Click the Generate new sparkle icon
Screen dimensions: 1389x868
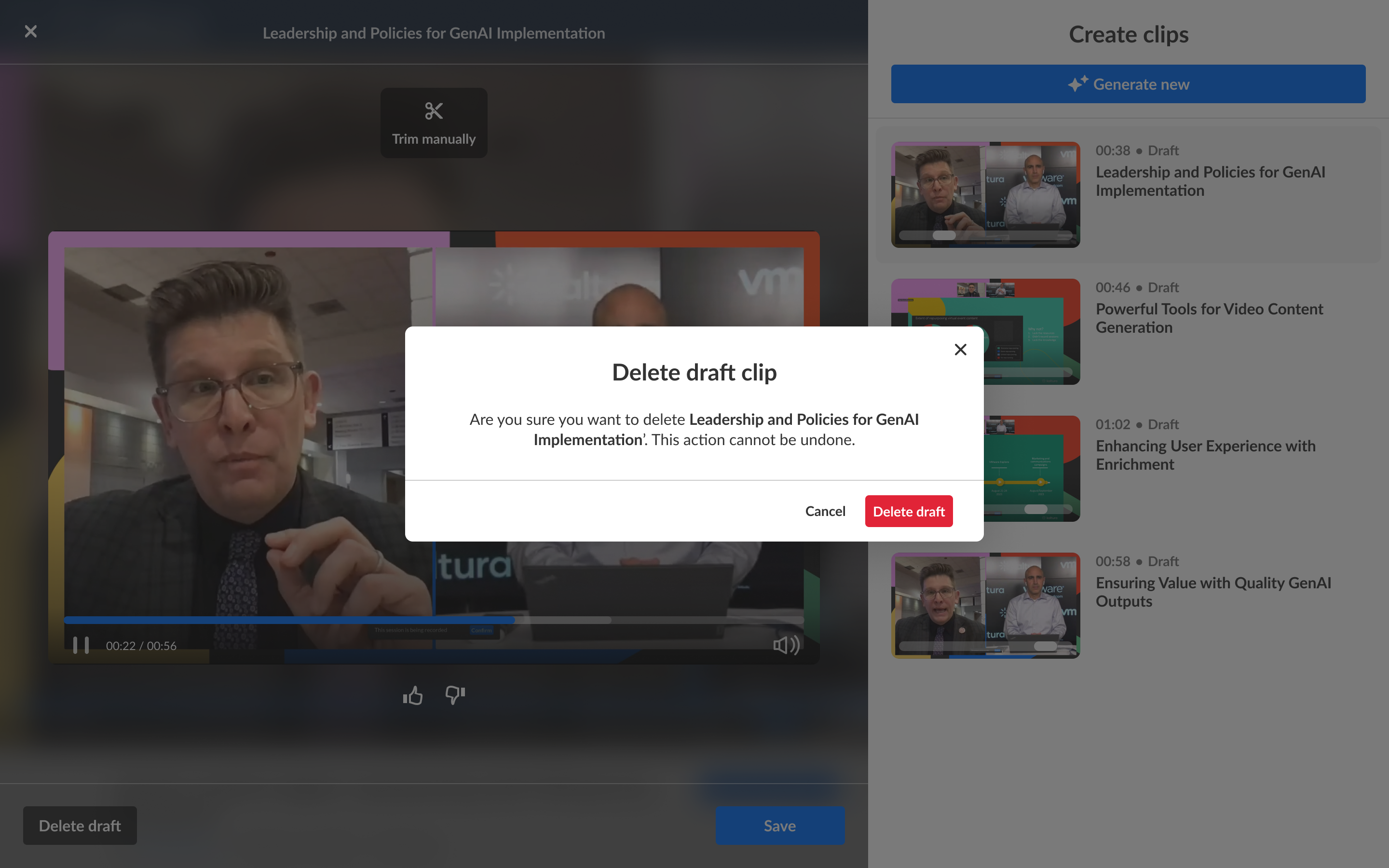pos(1077,84)
